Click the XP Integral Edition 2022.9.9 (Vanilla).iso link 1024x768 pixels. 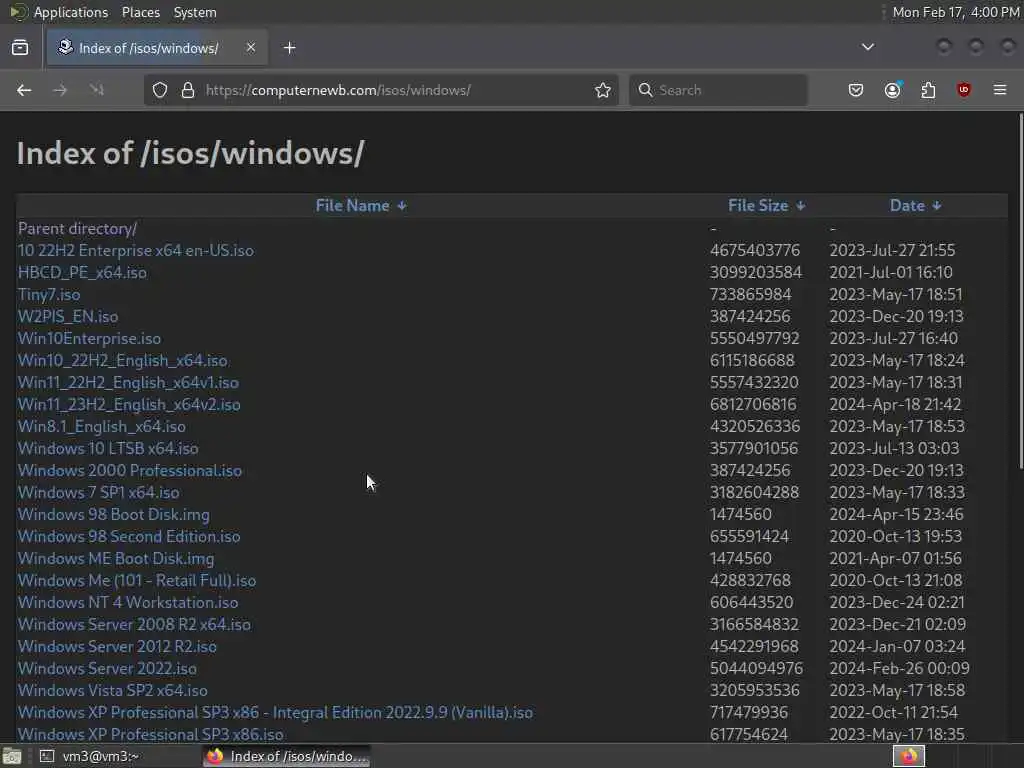[x=276, y=712]
